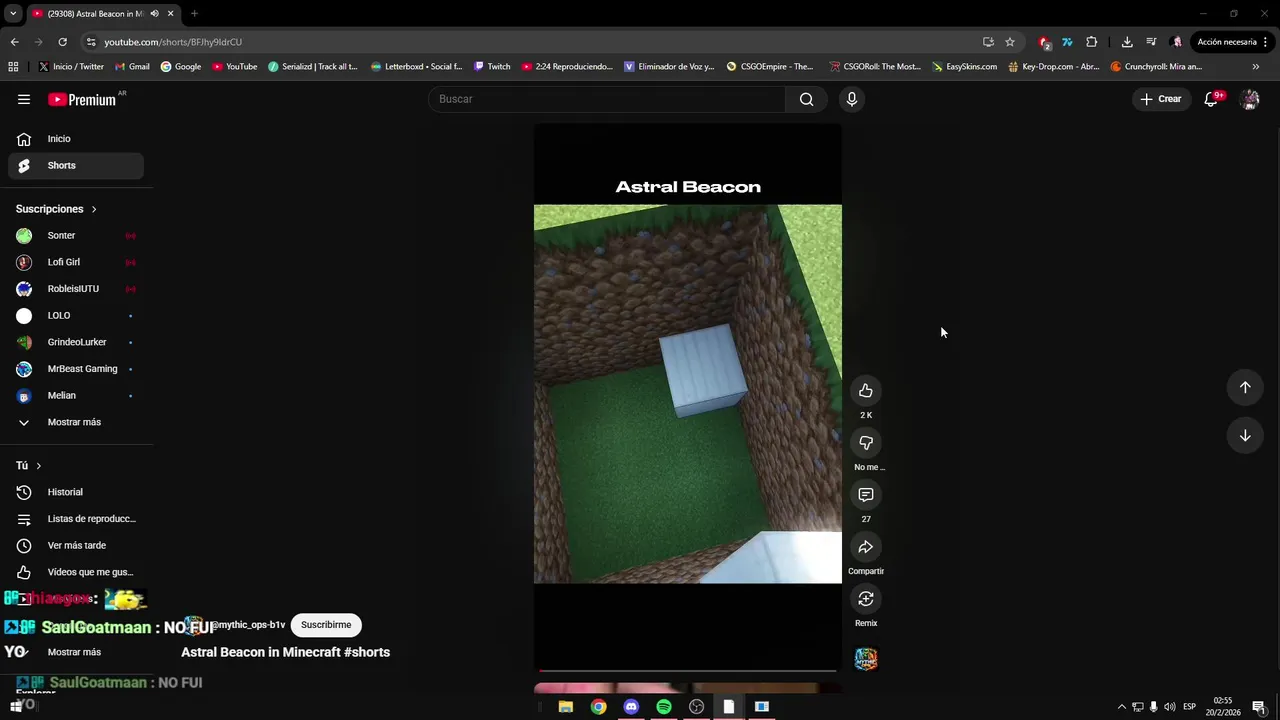
Task: Open the MrBeast Gaming channel
Action: click(76, 369)
